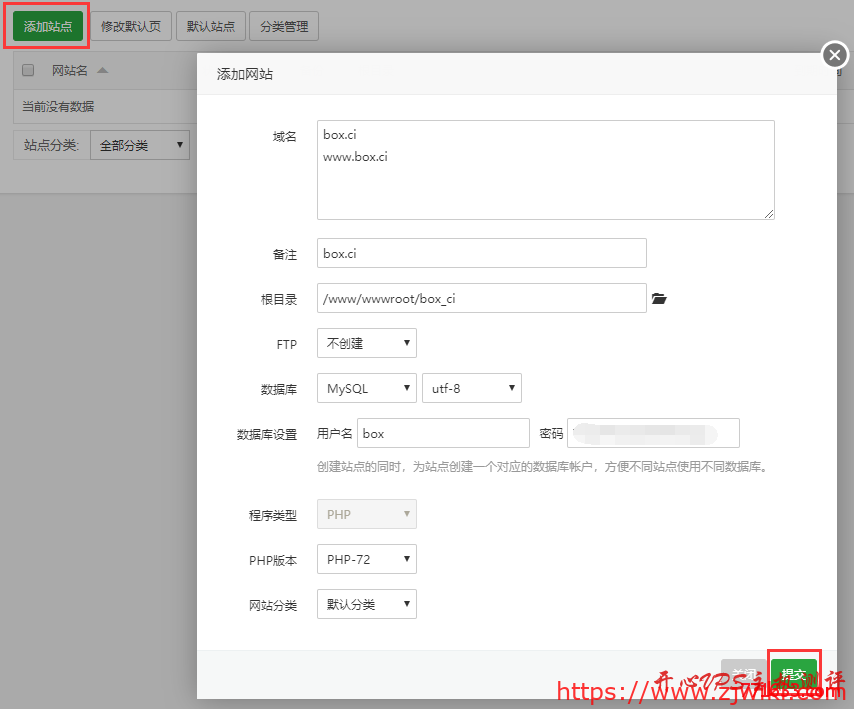Image resolution: width=854 pixels, height=709 pixels.
Task: Click the 备注 remark input field
Action: pos(480,253)
